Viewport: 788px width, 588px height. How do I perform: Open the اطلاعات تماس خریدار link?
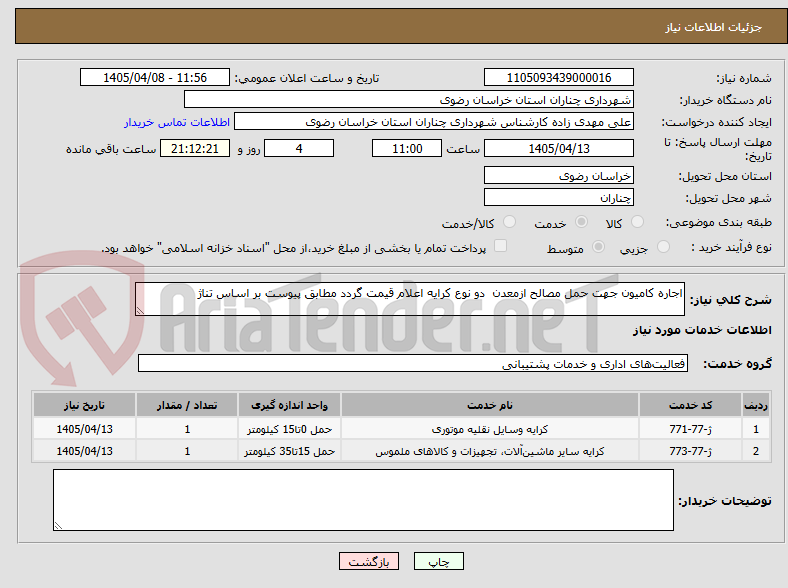pos(177,122)
